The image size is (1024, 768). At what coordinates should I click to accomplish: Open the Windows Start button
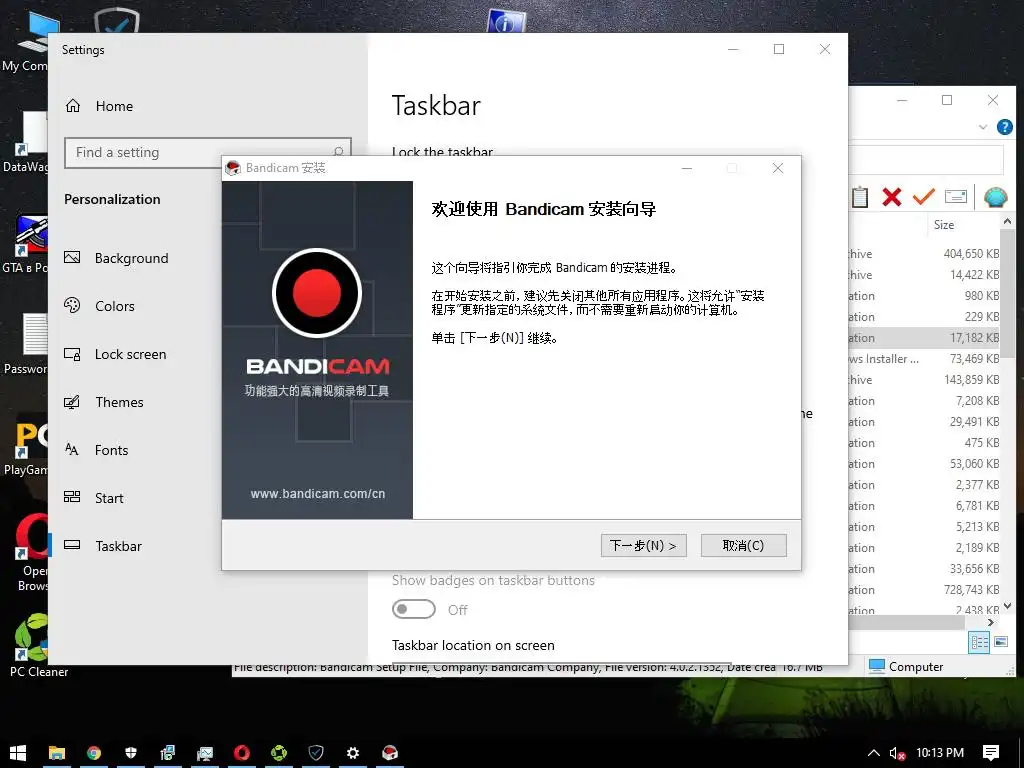tap(18, 753)
